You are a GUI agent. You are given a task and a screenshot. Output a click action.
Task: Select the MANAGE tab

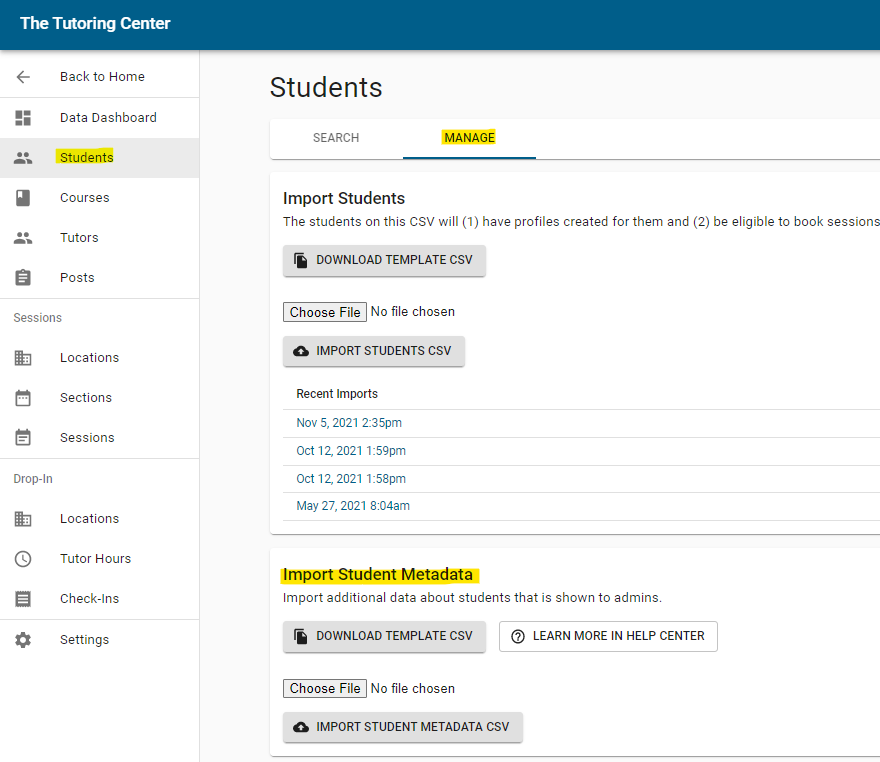pos(469,138)
